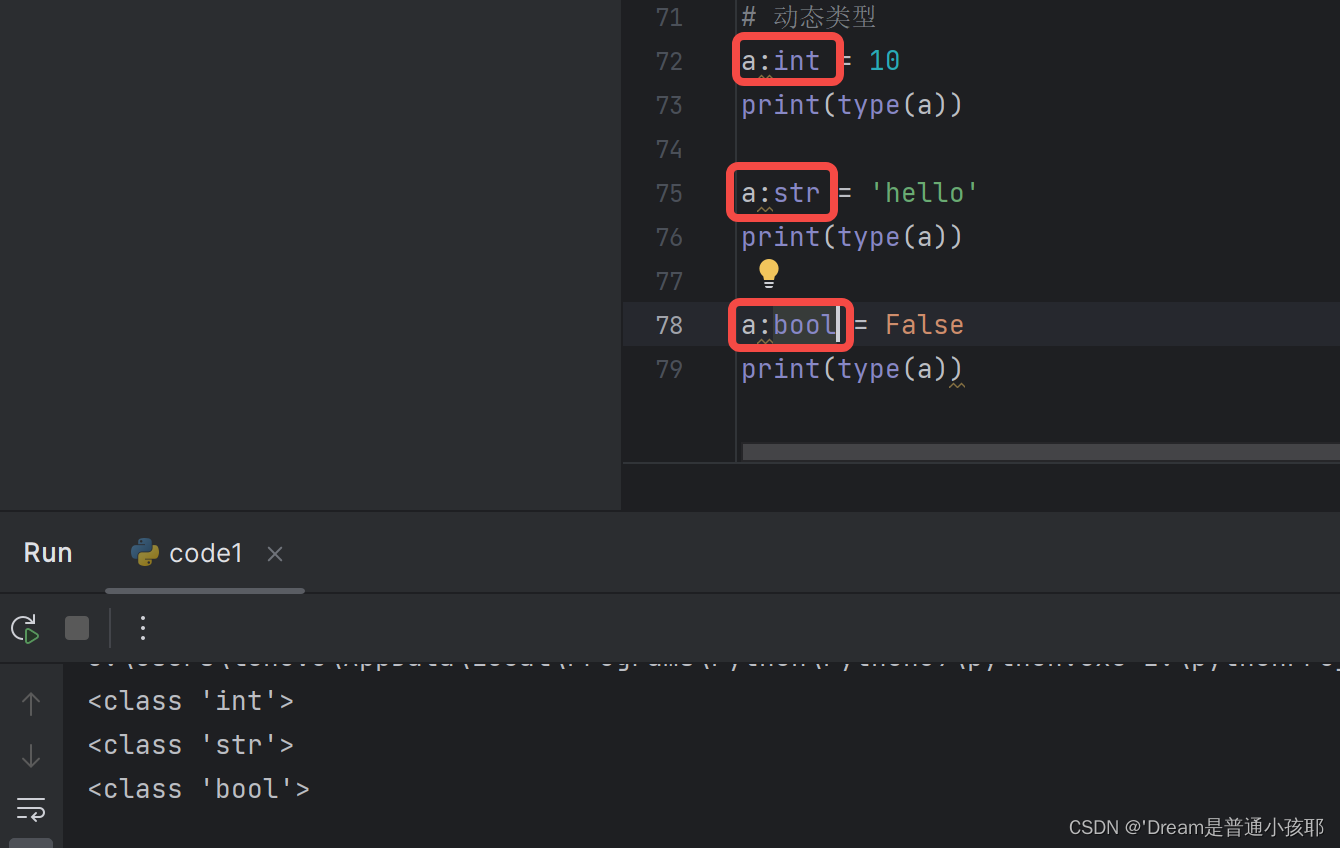The image size is (1340, 848).
Task: Click print(type(a)) on line 73
Action: [852, 105]
